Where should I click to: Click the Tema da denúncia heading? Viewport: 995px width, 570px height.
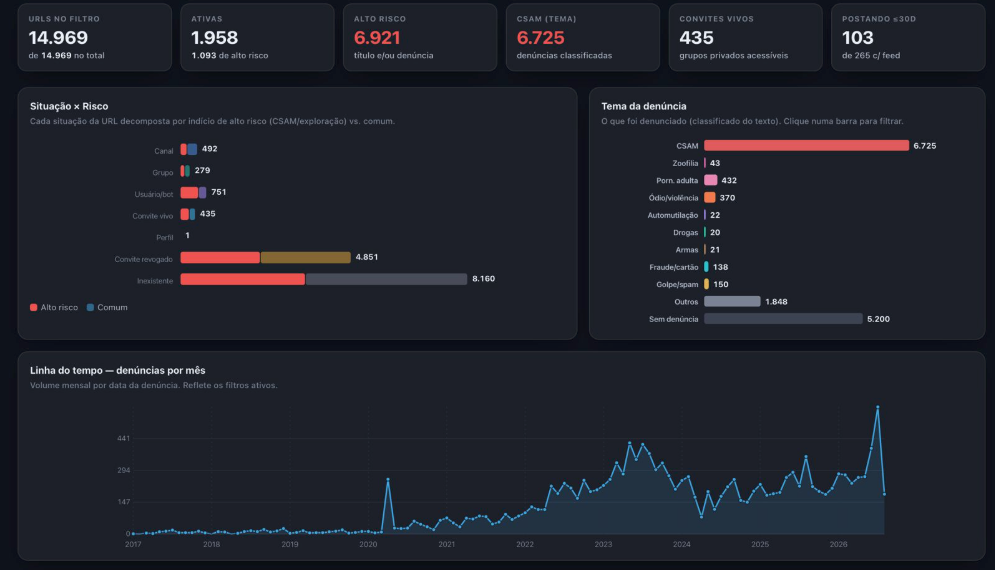[x=643, y=106]
